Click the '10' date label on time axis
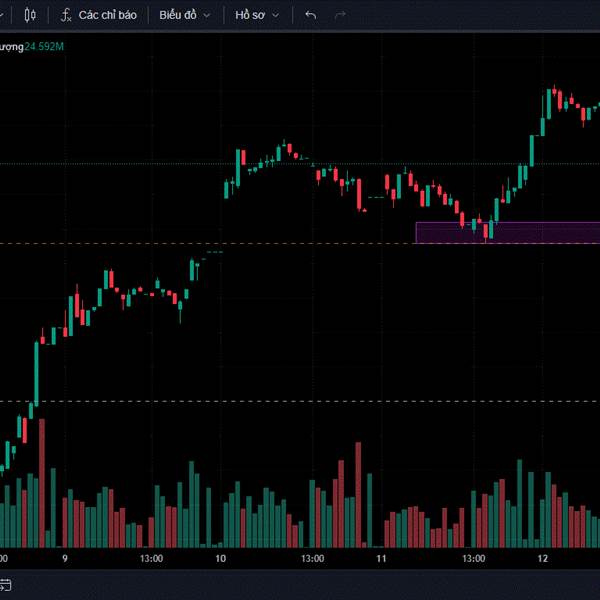This screenshot has width=600, height=600. [220, 559]
